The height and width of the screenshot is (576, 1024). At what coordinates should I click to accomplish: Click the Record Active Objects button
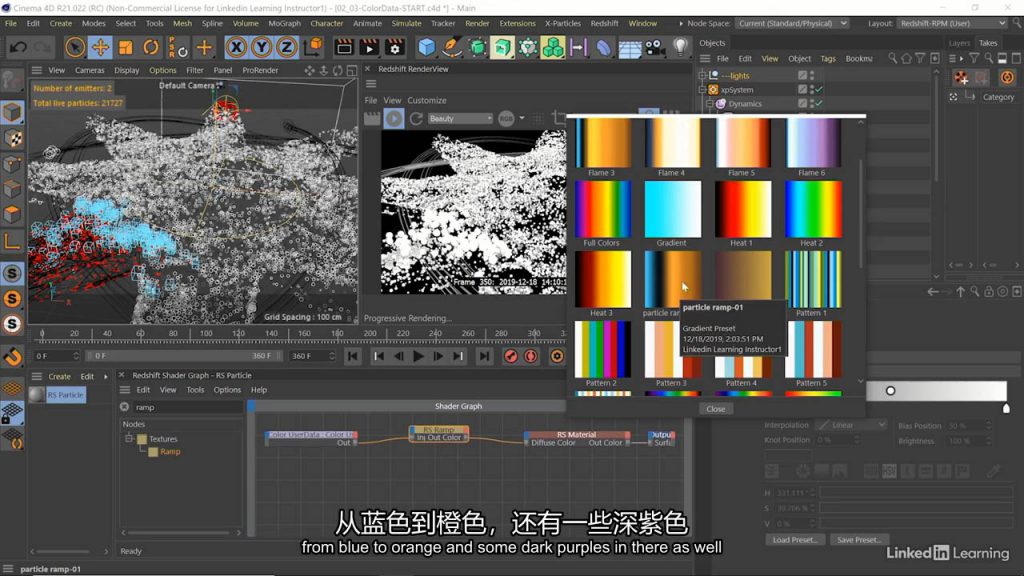click(511, 356)
